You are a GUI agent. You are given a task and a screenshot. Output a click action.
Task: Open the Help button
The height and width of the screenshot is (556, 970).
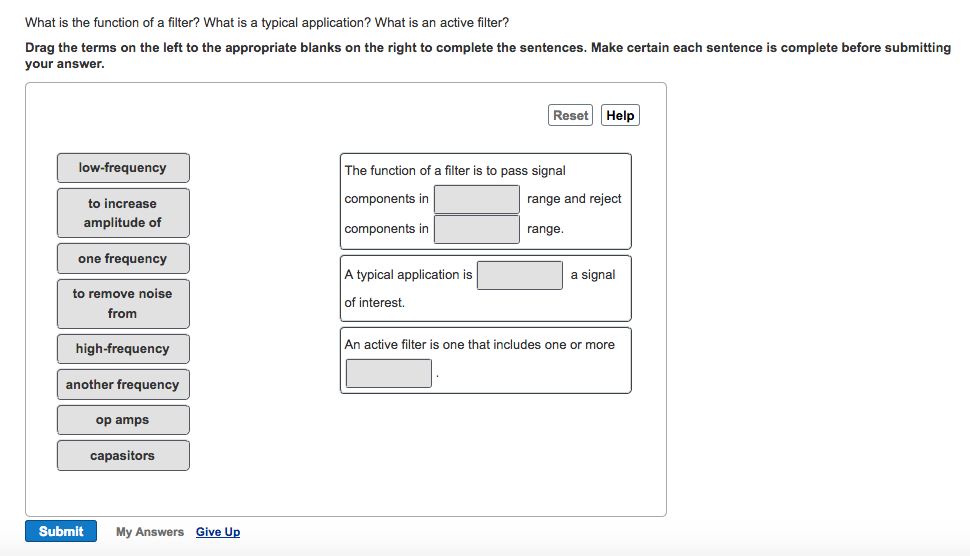(620, 115)
